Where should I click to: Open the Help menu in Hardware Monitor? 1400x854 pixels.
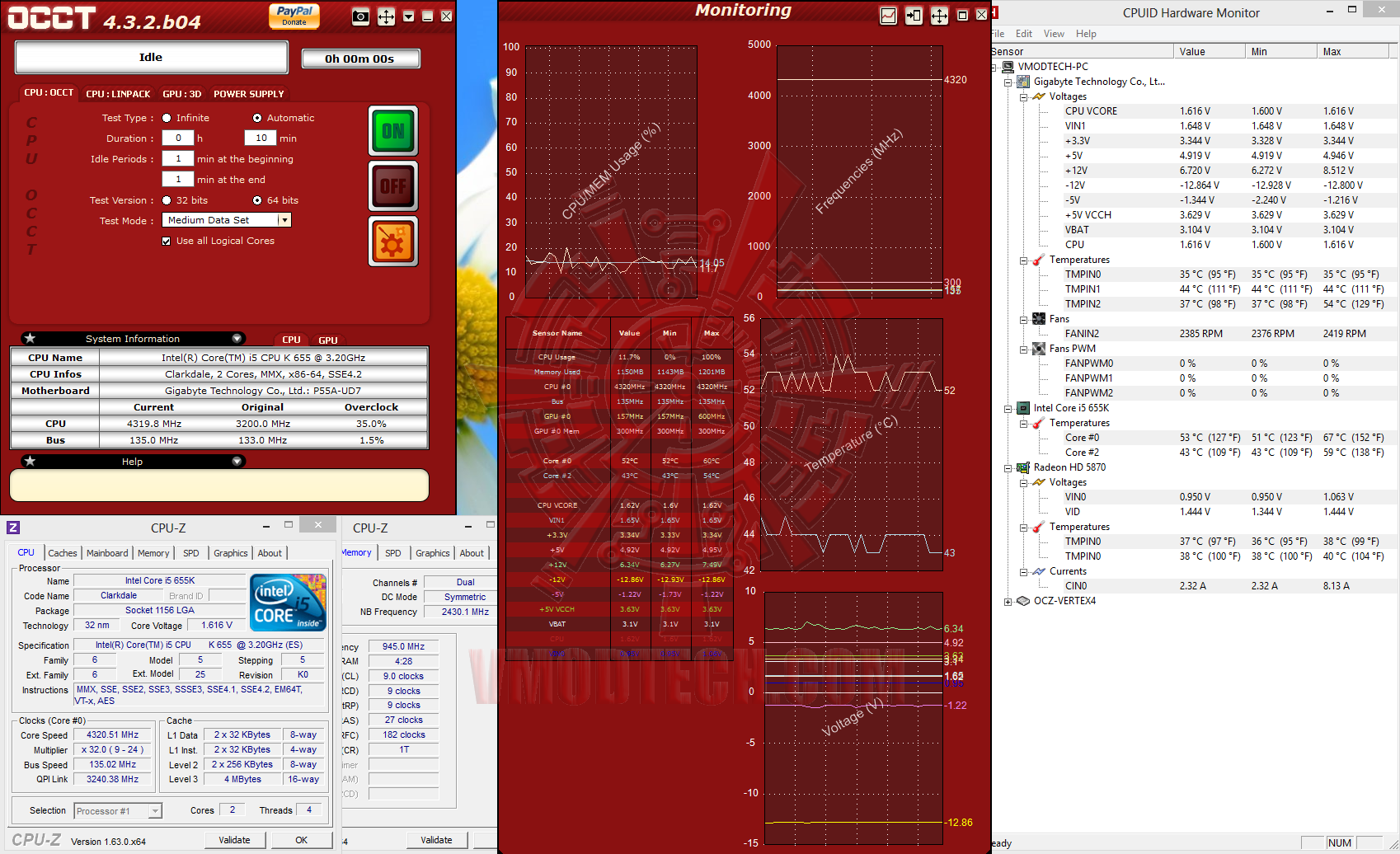[x=1086, y=34]
